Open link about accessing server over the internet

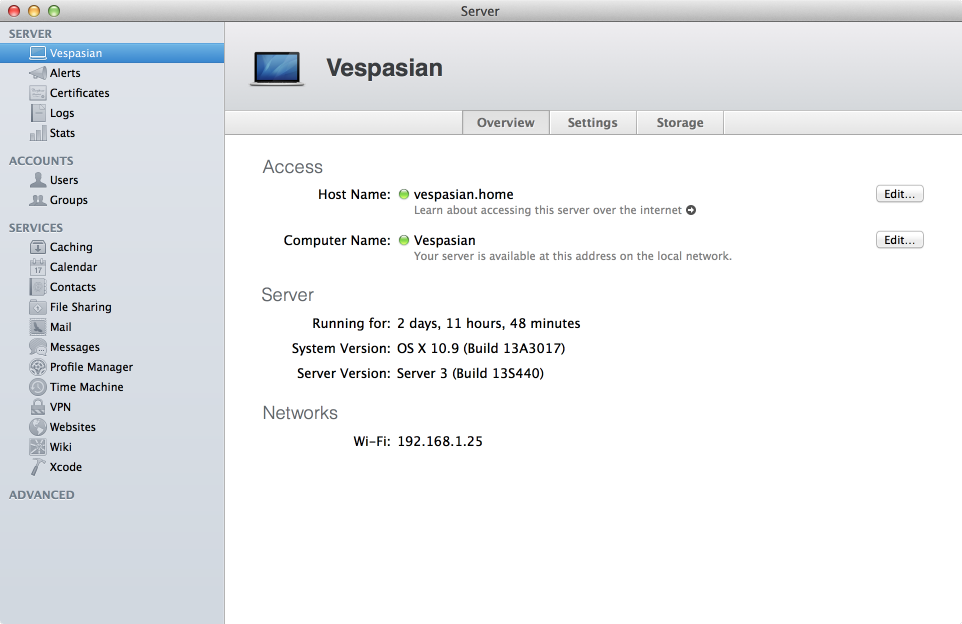coord(547,210)
